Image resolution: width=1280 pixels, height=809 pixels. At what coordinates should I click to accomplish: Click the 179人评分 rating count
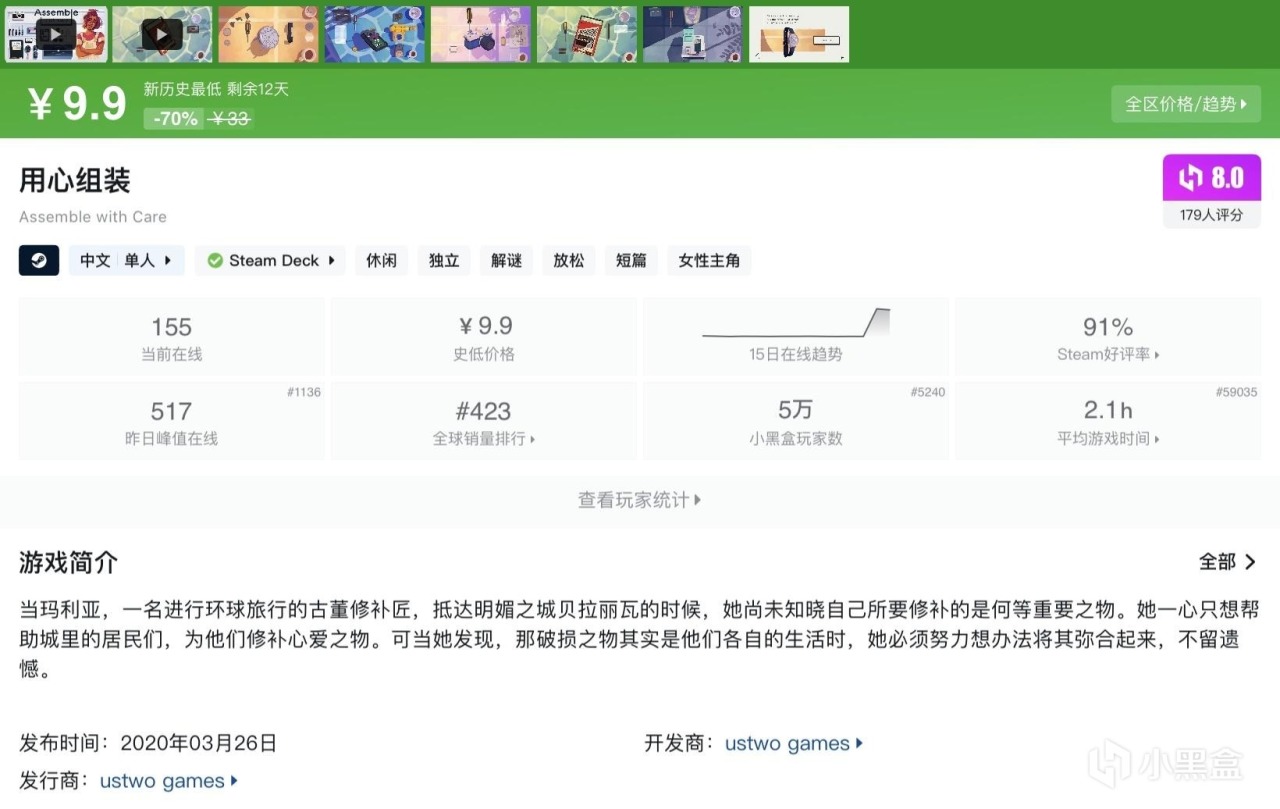(x=1212, y=215)
